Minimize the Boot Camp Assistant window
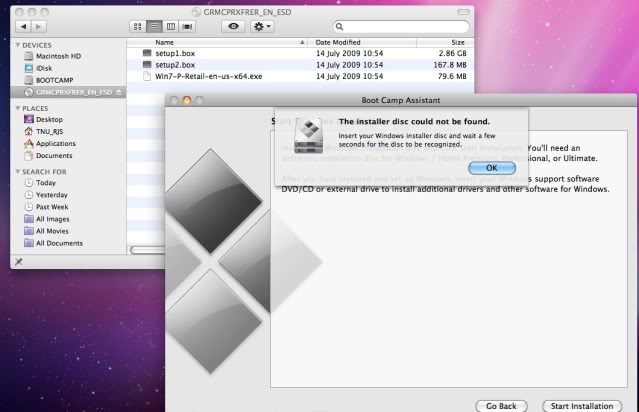 [187, 100]
